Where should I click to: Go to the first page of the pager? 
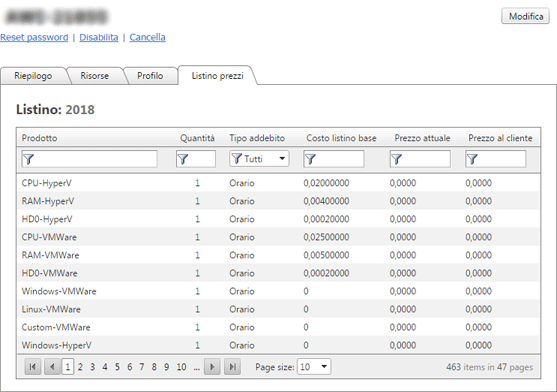tap(33, 367)
